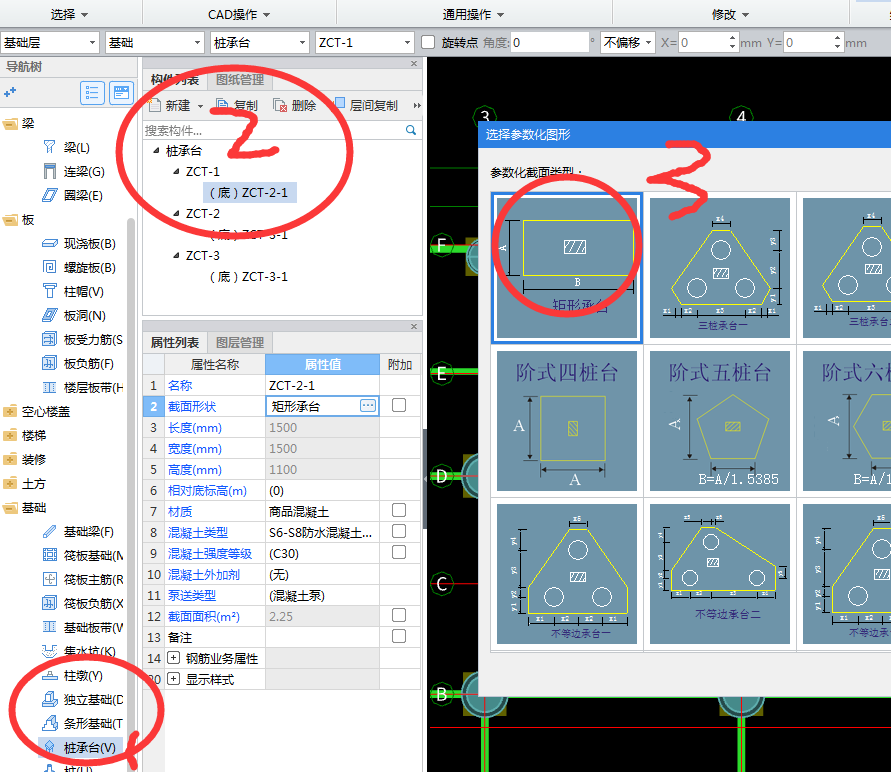Open the 选择 ribbon group menu
Screen dimensions: 891x772
coord(70,14)
